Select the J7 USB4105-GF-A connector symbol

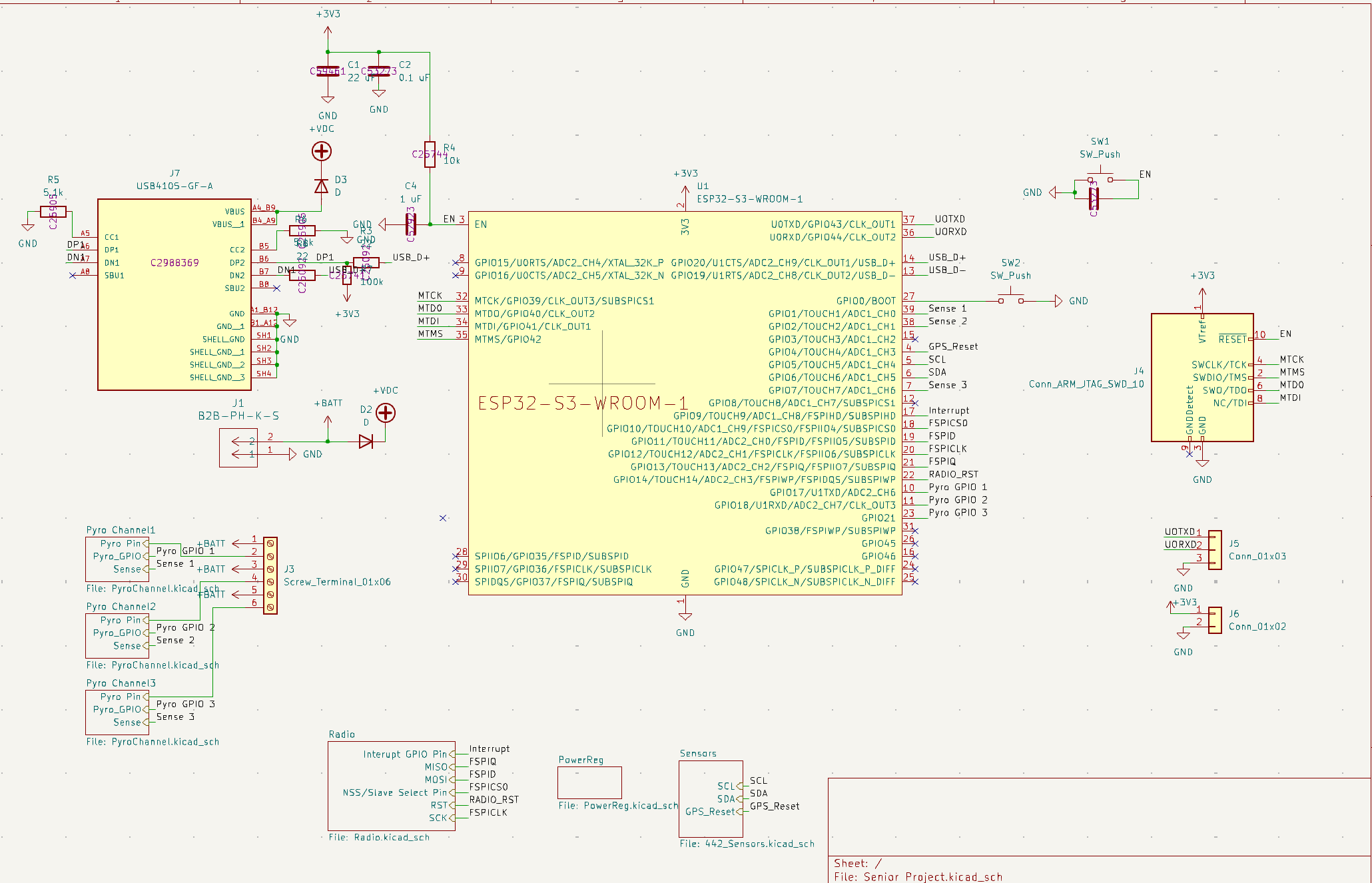(174, 294)
